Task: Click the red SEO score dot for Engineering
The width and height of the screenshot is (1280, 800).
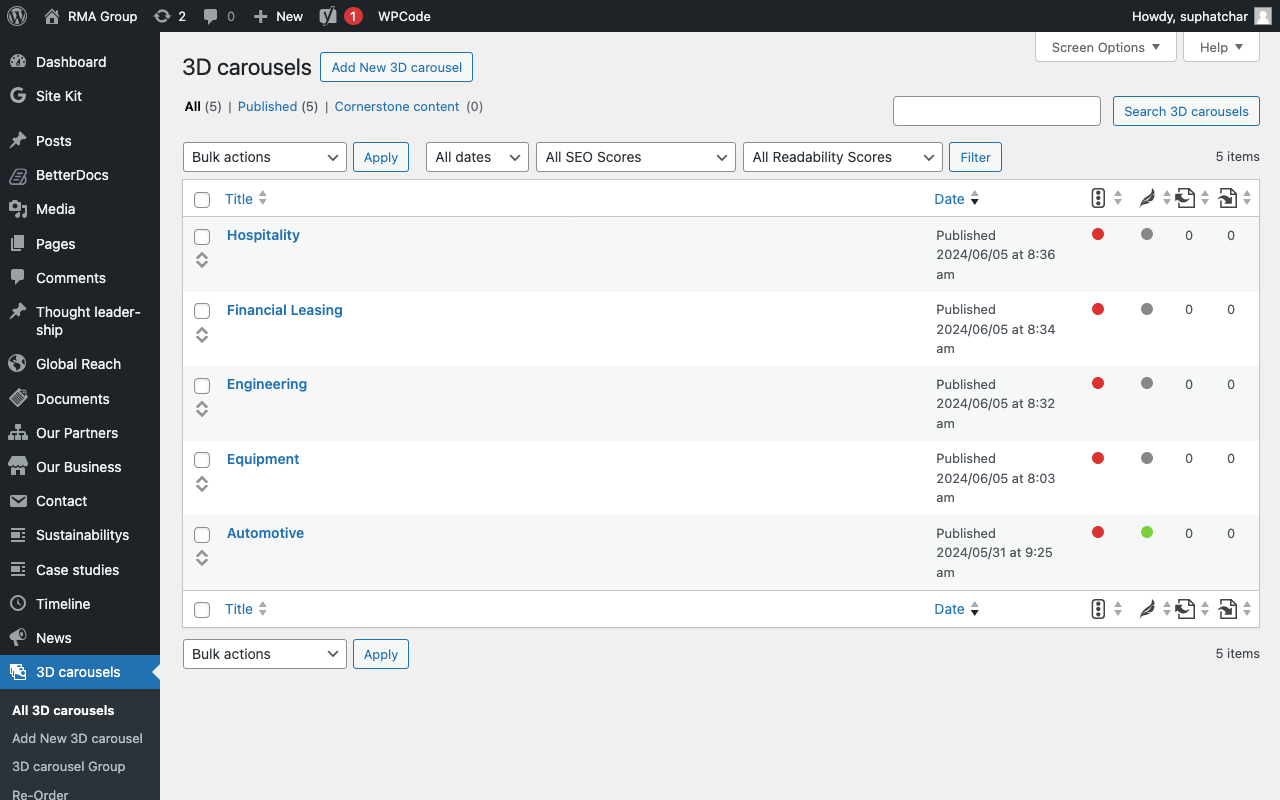Action: (x=1098, y=383)
